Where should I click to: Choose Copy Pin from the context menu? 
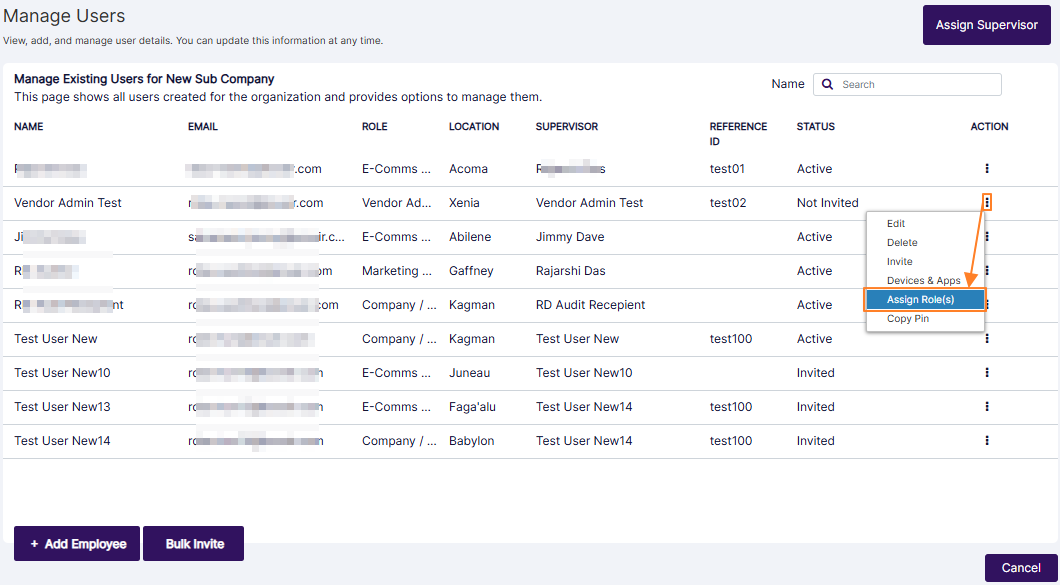pos(908,319)
